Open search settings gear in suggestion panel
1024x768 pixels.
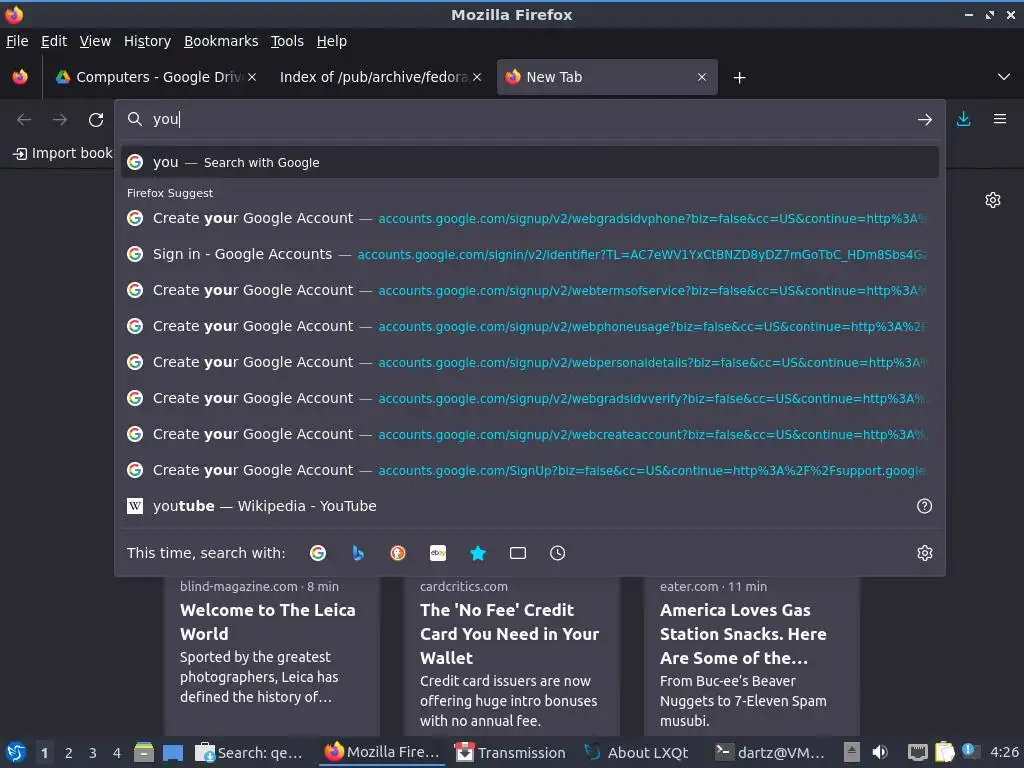coord(924,553)
